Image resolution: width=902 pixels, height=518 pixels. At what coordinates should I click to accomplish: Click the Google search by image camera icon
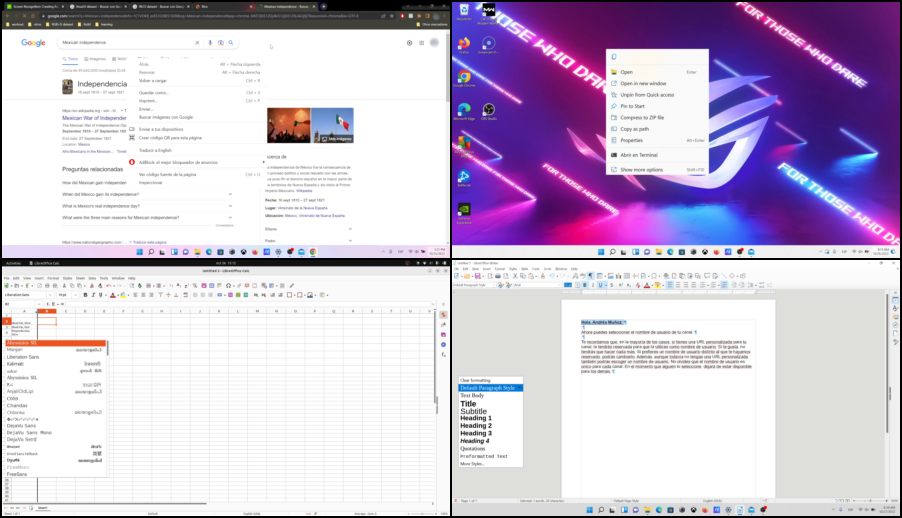[x=220, y=43]
